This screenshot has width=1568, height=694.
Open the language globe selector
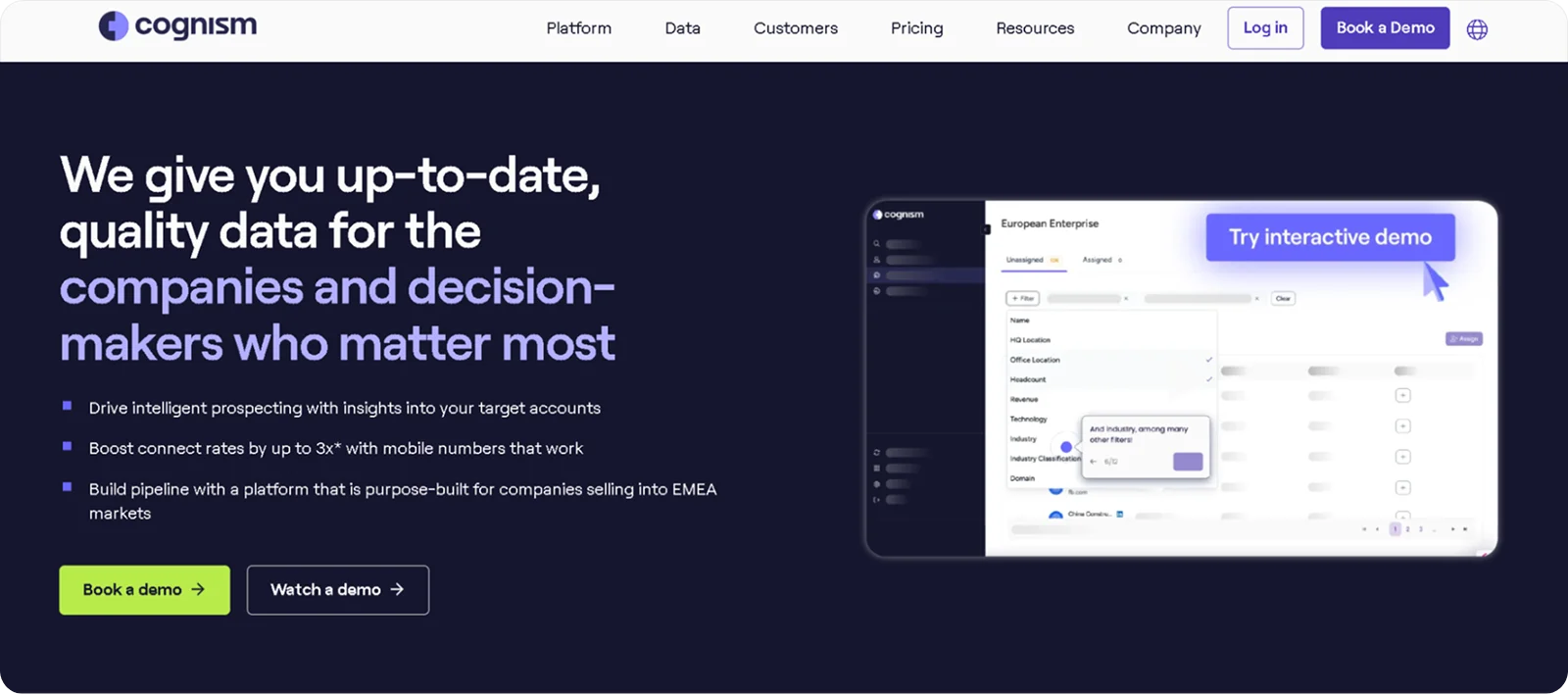(x=1477, y=29)
